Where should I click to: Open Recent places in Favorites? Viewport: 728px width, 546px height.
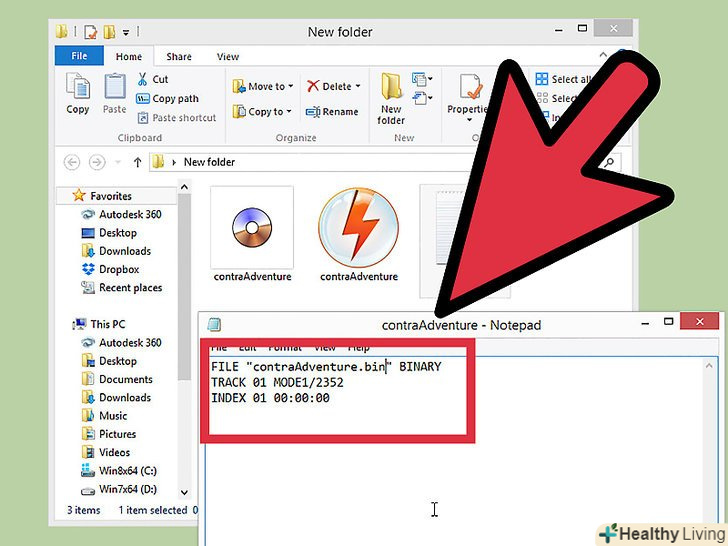[122, 288]
